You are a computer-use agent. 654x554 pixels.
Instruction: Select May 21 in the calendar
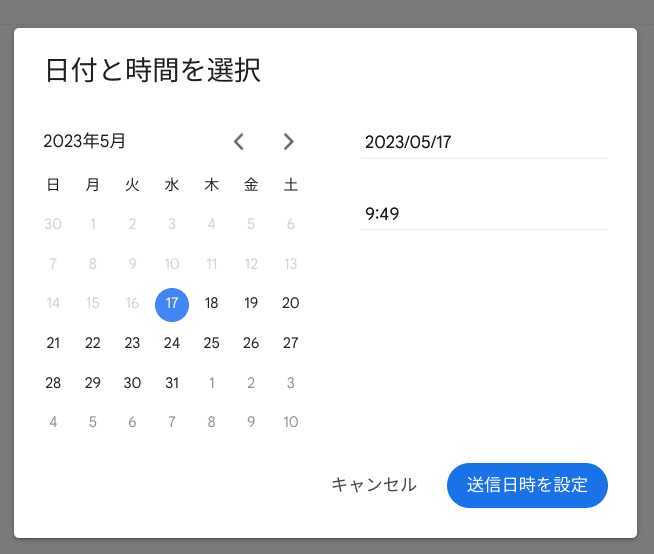(x=53, y=343)
